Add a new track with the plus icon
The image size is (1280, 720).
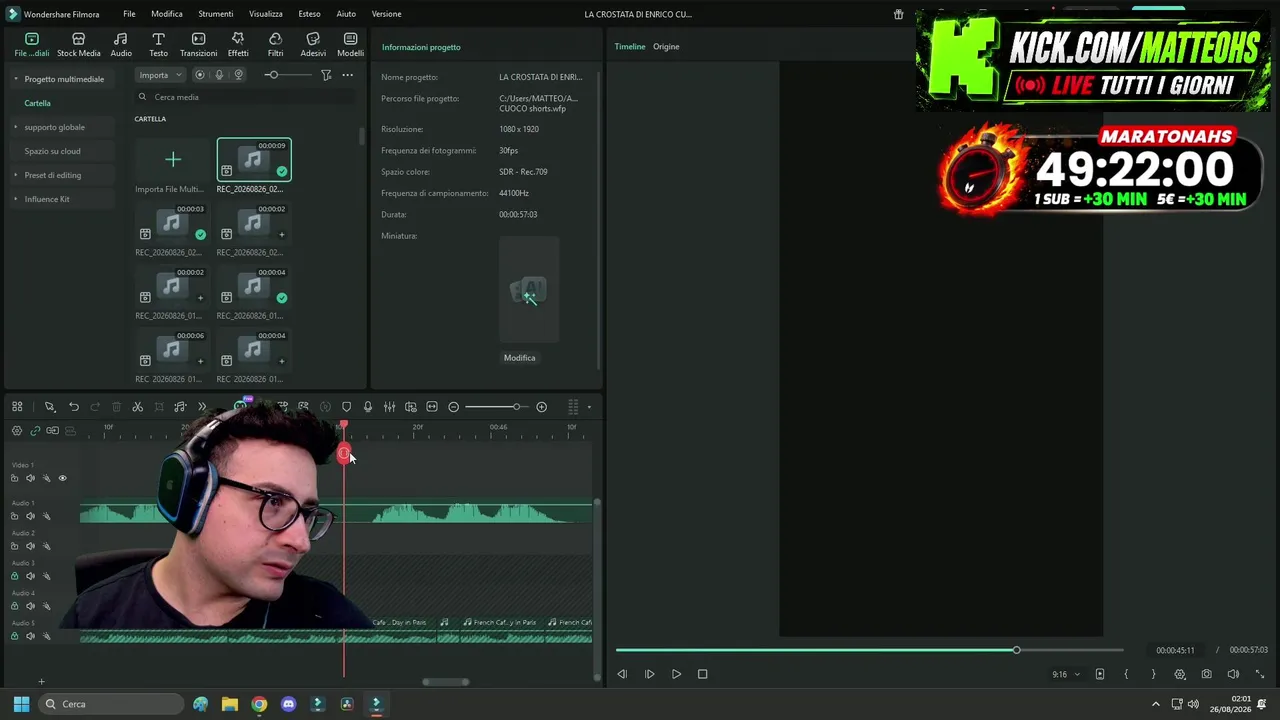pos(41,682)
